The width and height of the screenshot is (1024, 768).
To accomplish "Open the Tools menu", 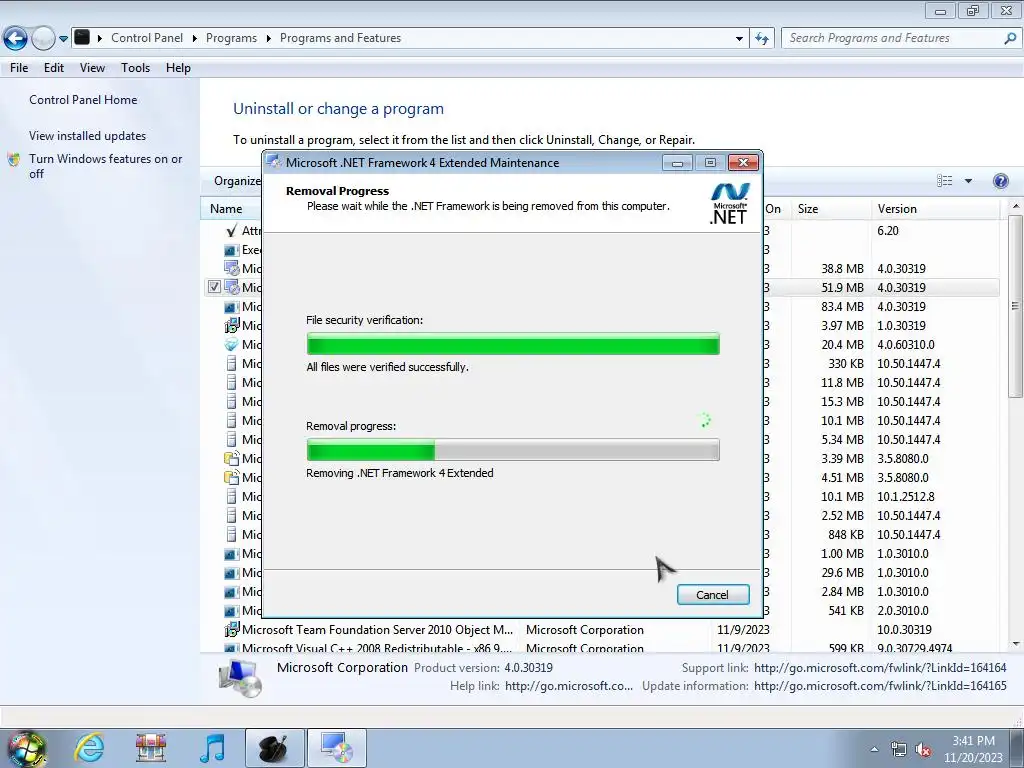I will [x=135, y=68].
